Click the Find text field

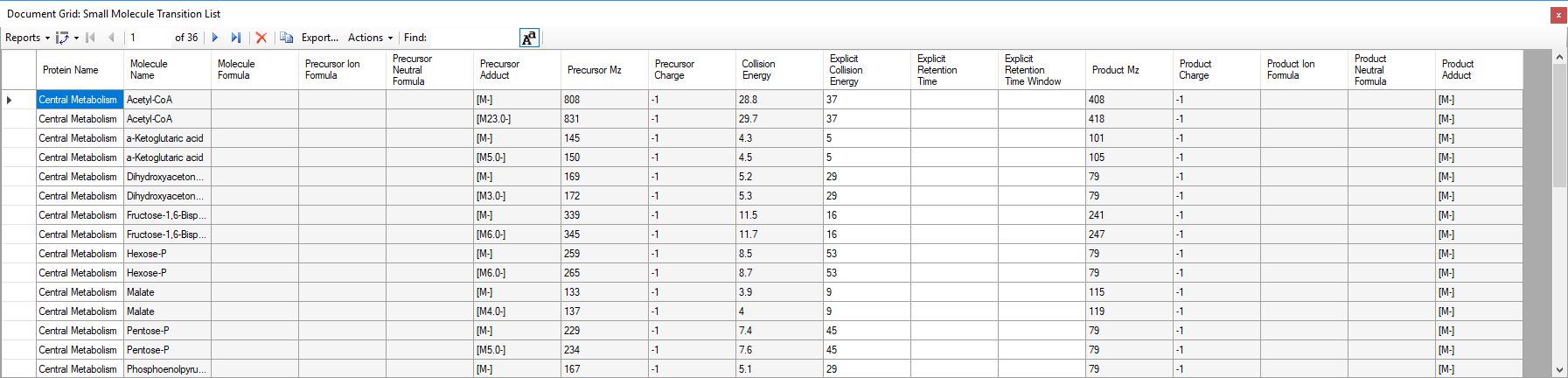tap(473, 38)
